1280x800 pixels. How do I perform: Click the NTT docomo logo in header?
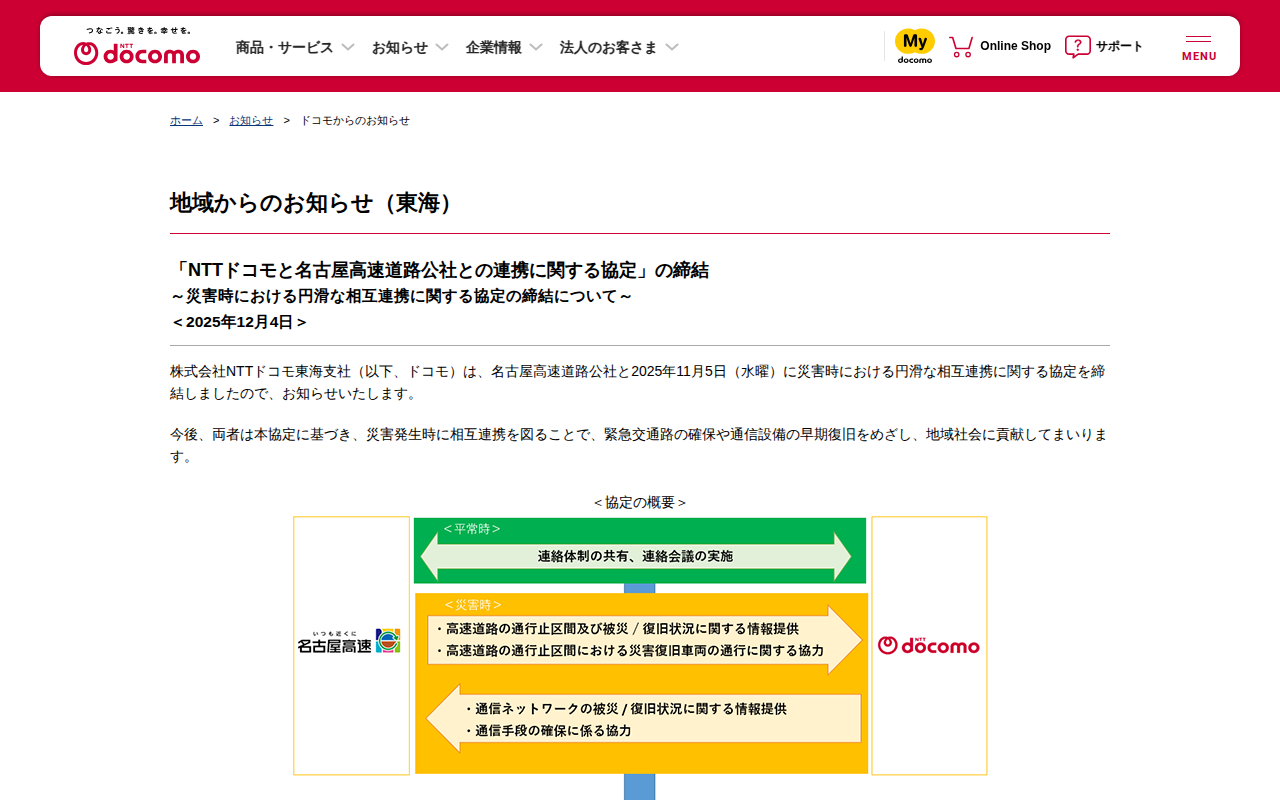(137, 47)
